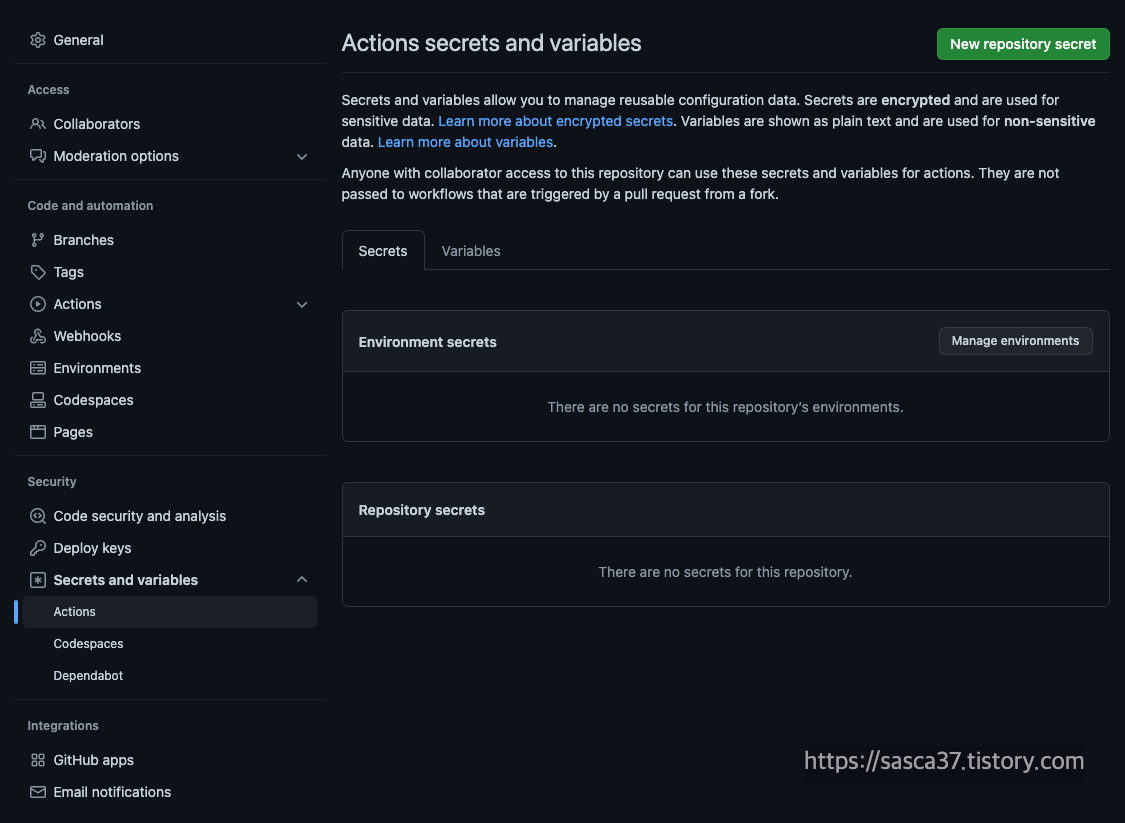1125x823 pixels.
Task: Open Learn more about encrypted secrets link
Action: (555, 121)
